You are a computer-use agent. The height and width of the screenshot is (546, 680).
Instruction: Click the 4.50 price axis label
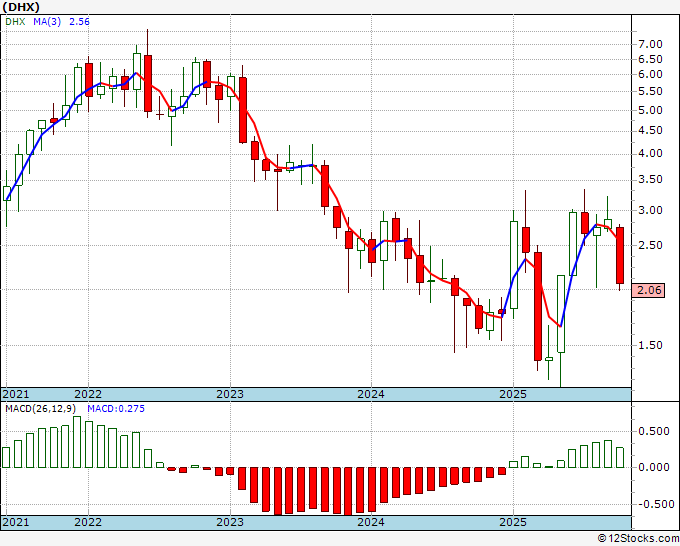650,131
